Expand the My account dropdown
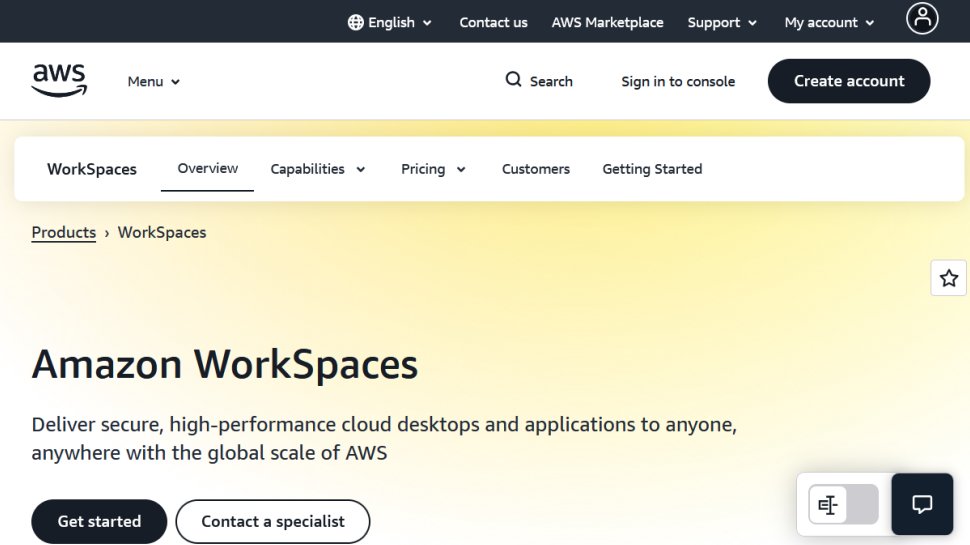Screen dimensions: 970x545 829,22
